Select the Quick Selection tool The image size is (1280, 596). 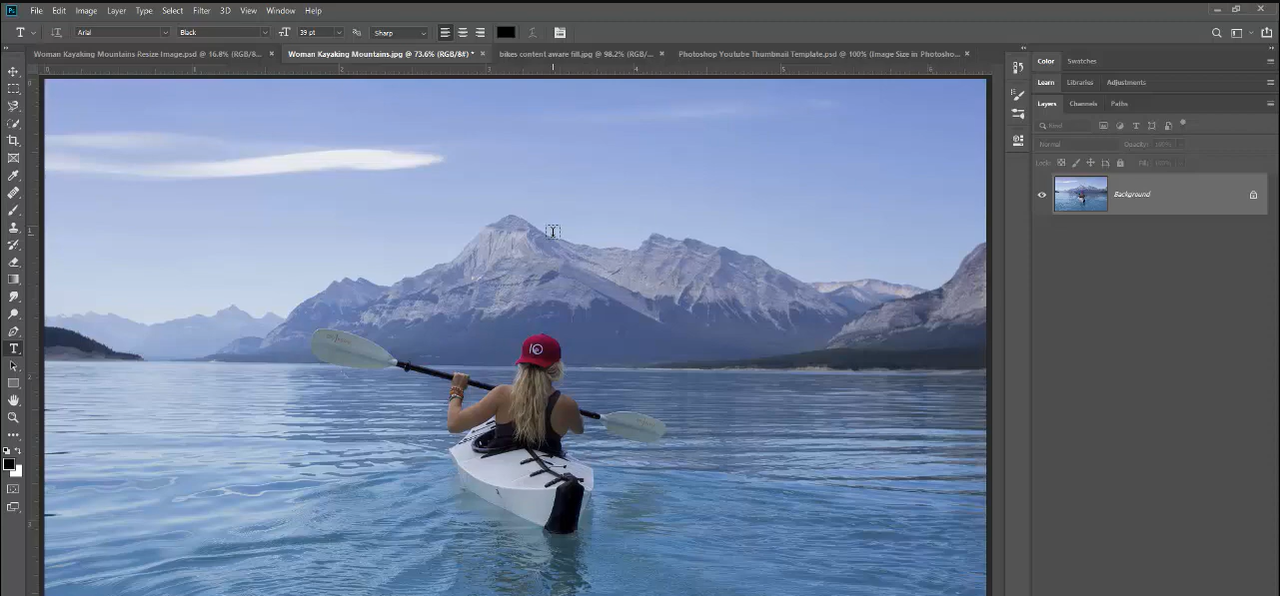(13, 123)
